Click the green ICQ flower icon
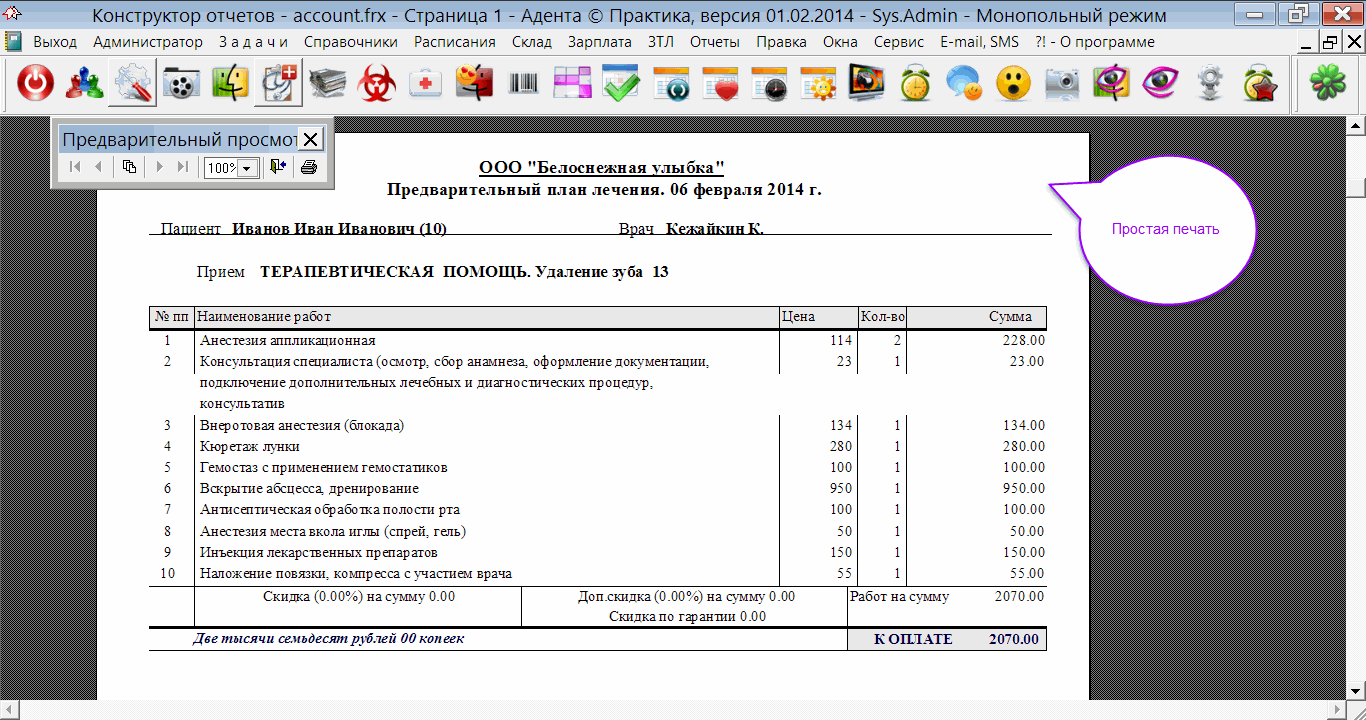Viewport: 1366px width, 720px height. (1328, 85)
